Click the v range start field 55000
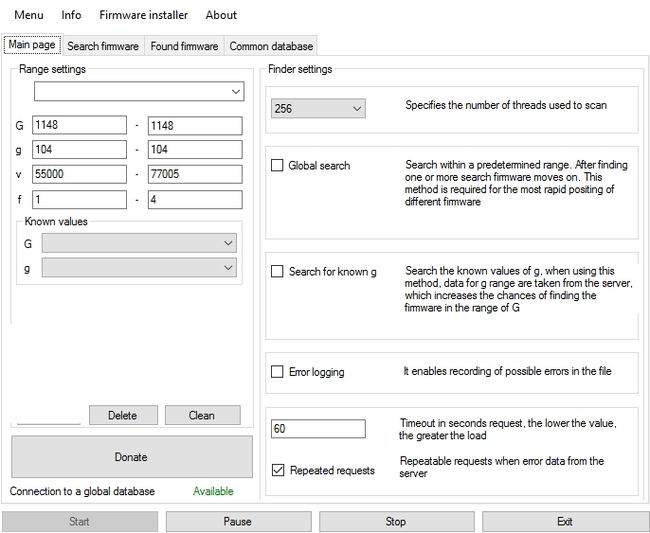Image resolution: width=650 pixels, height=533 pixels. 79,174
